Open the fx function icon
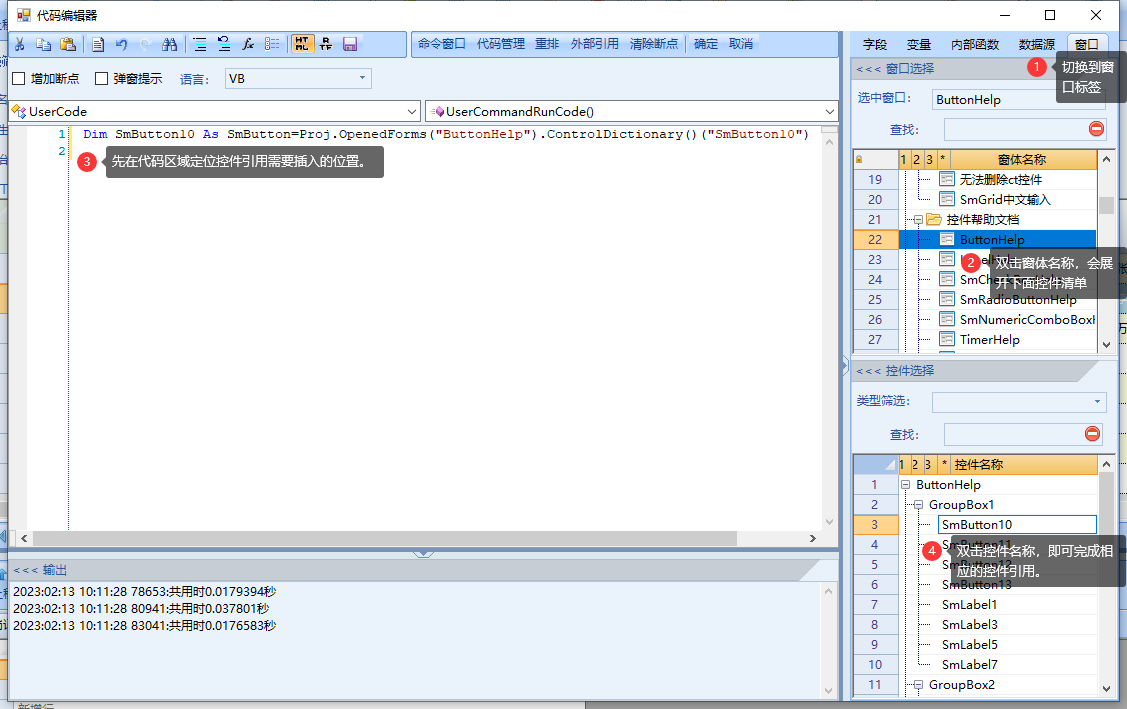 (248, 45)
